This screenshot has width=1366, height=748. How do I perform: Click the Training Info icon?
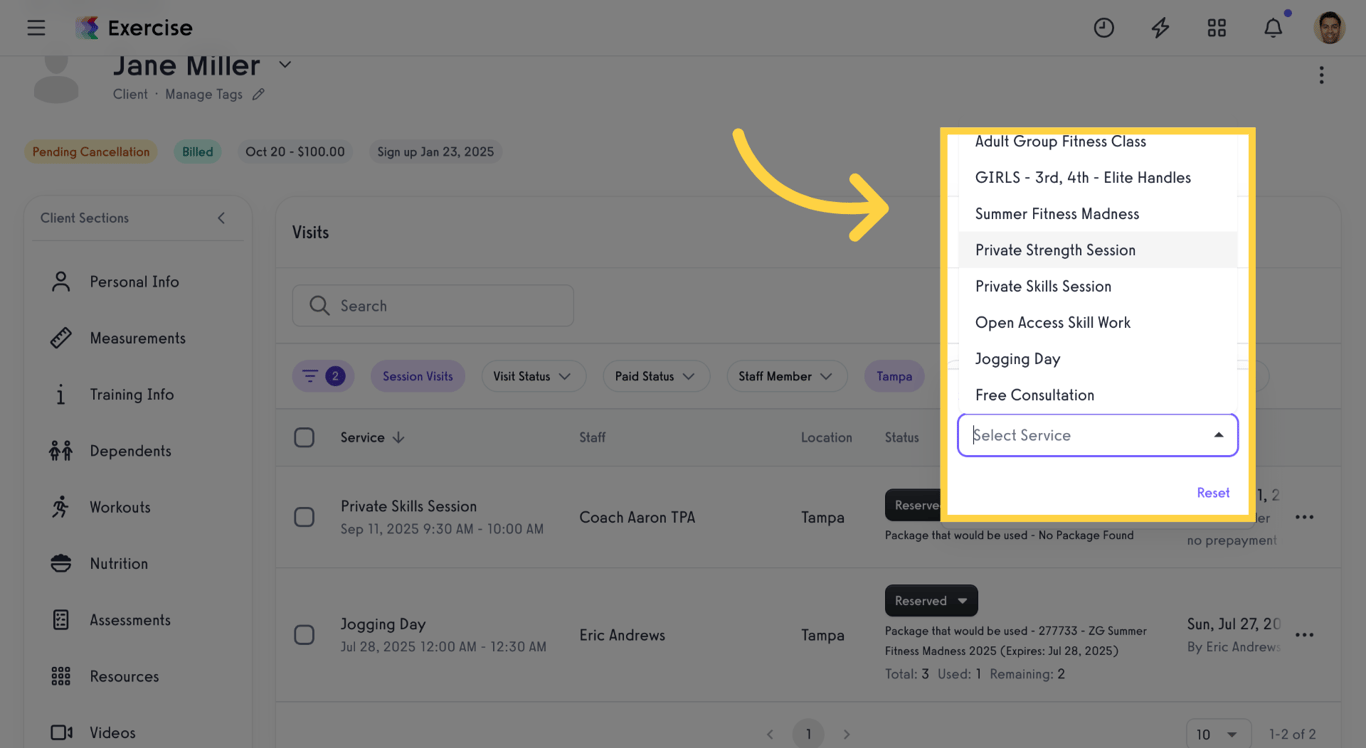tap(61, 395)
